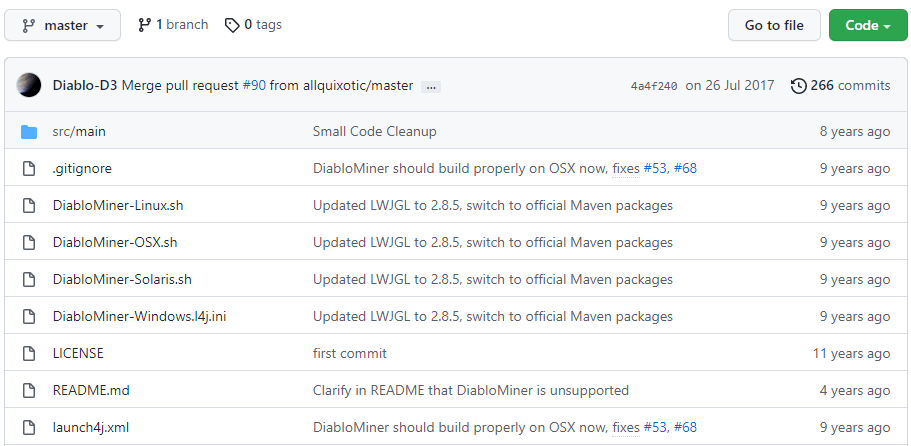Click the Diablo-D3 author name
This screenshot has height=446, width=911.
click(85, 86)
